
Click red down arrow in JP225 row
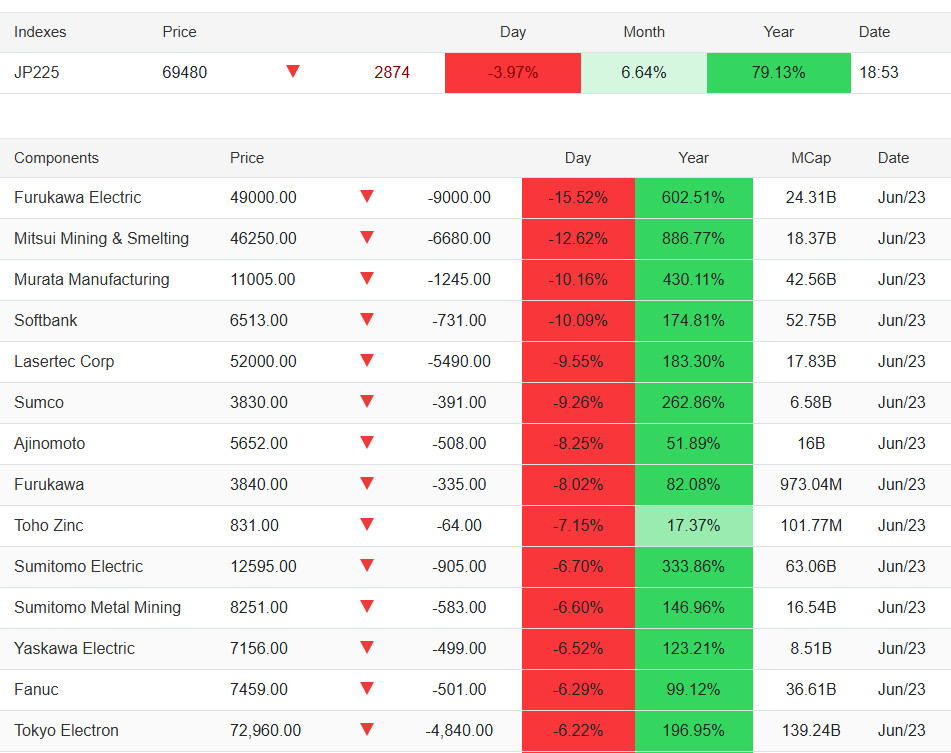coord(293,72)
